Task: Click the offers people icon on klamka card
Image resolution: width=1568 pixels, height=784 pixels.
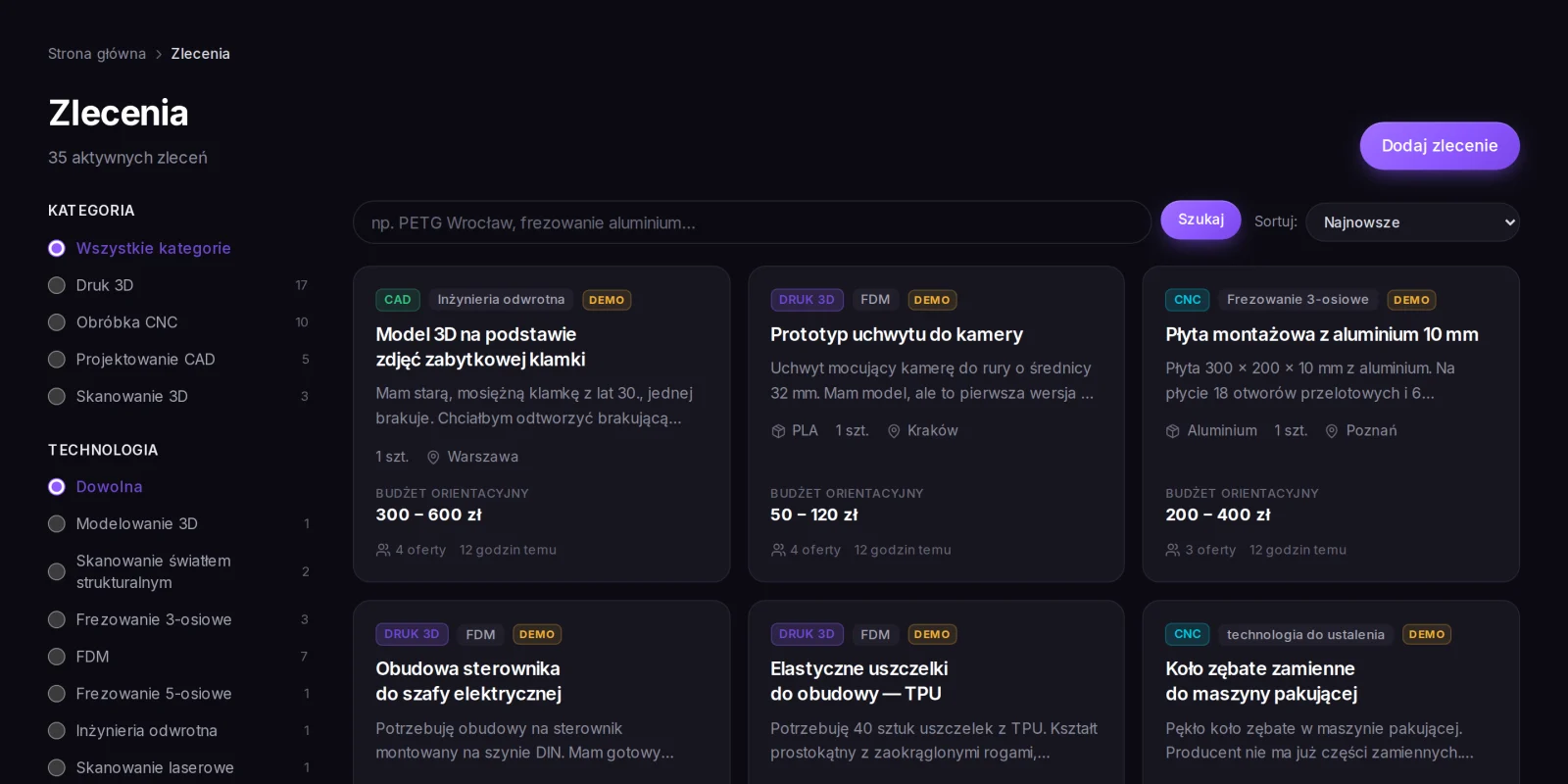Action: pos(383,550)
